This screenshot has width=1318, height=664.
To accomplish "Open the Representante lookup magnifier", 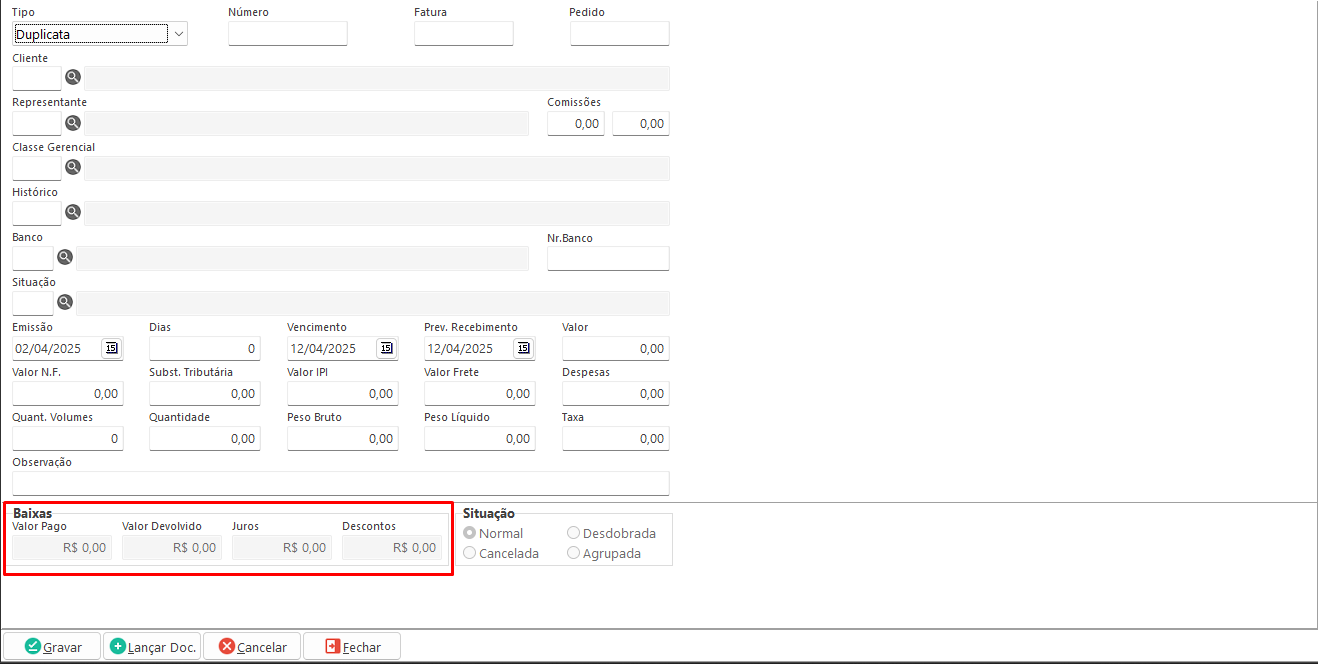I will 73,123.
